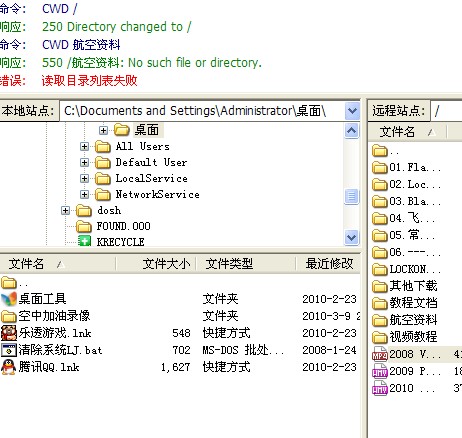Click the 航空资料 remote folder icon

click(380, 320)
